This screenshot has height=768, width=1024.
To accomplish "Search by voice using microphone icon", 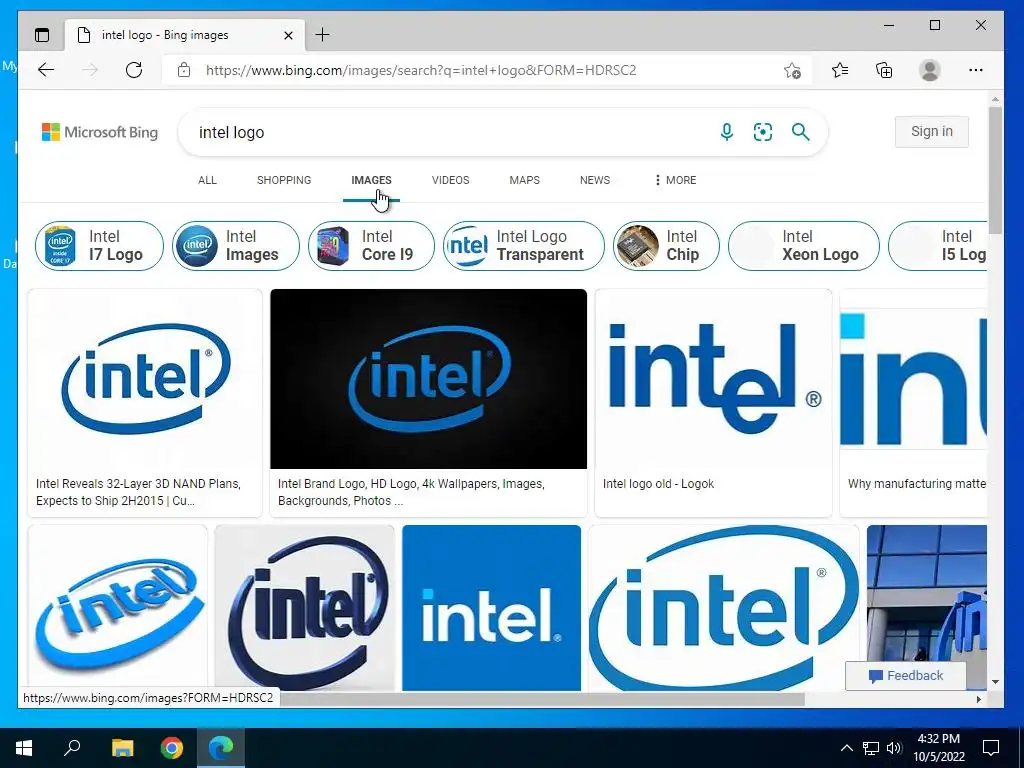I will point(726,132).
